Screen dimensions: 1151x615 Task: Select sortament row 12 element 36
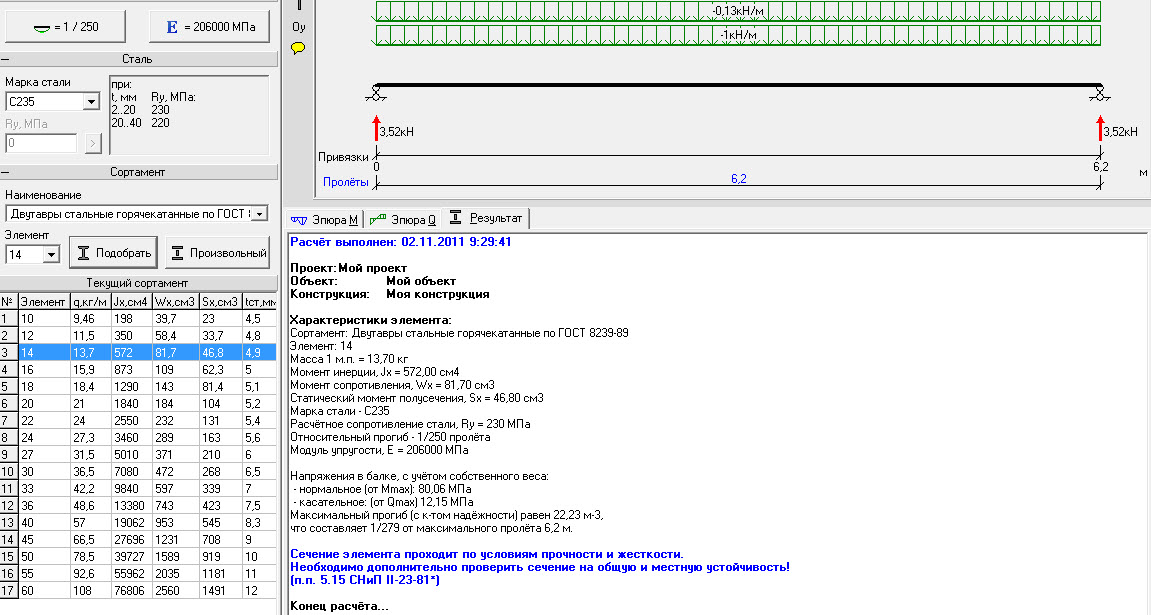pyautogui.click(x=138, y=505)
